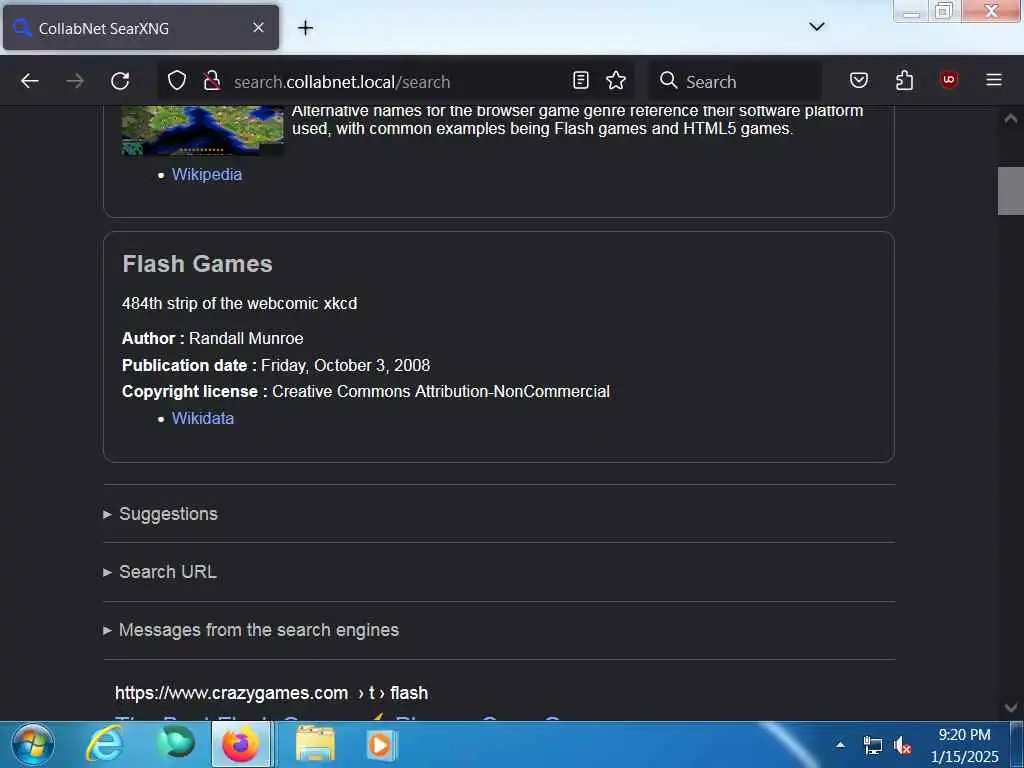Click '484th strip of the webcomic xkcd'

(x=240, y=304)
